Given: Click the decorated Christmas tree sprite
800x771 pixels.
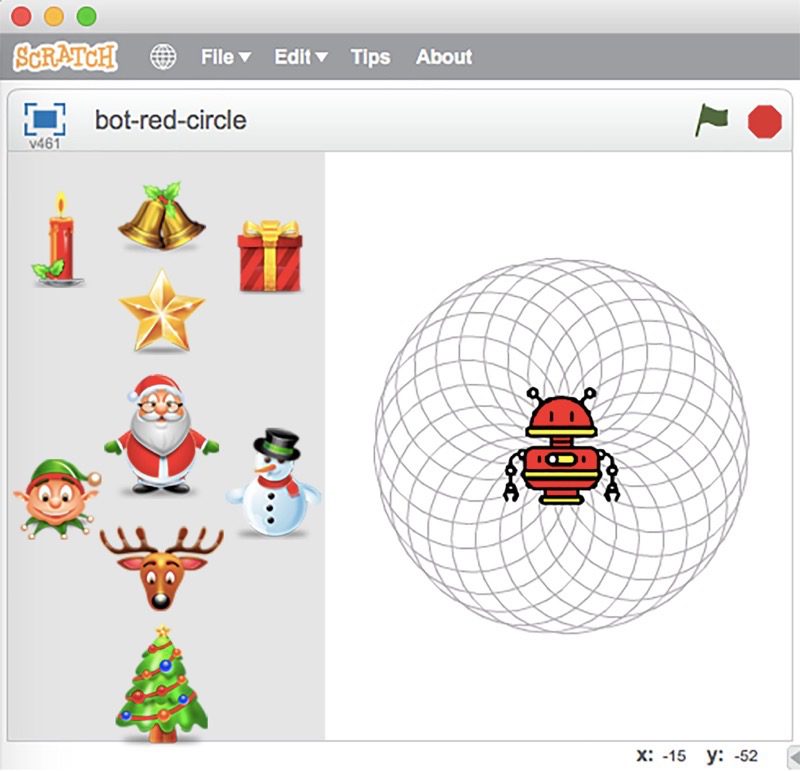Looking at the screenshot, I should tap(161, 685).
